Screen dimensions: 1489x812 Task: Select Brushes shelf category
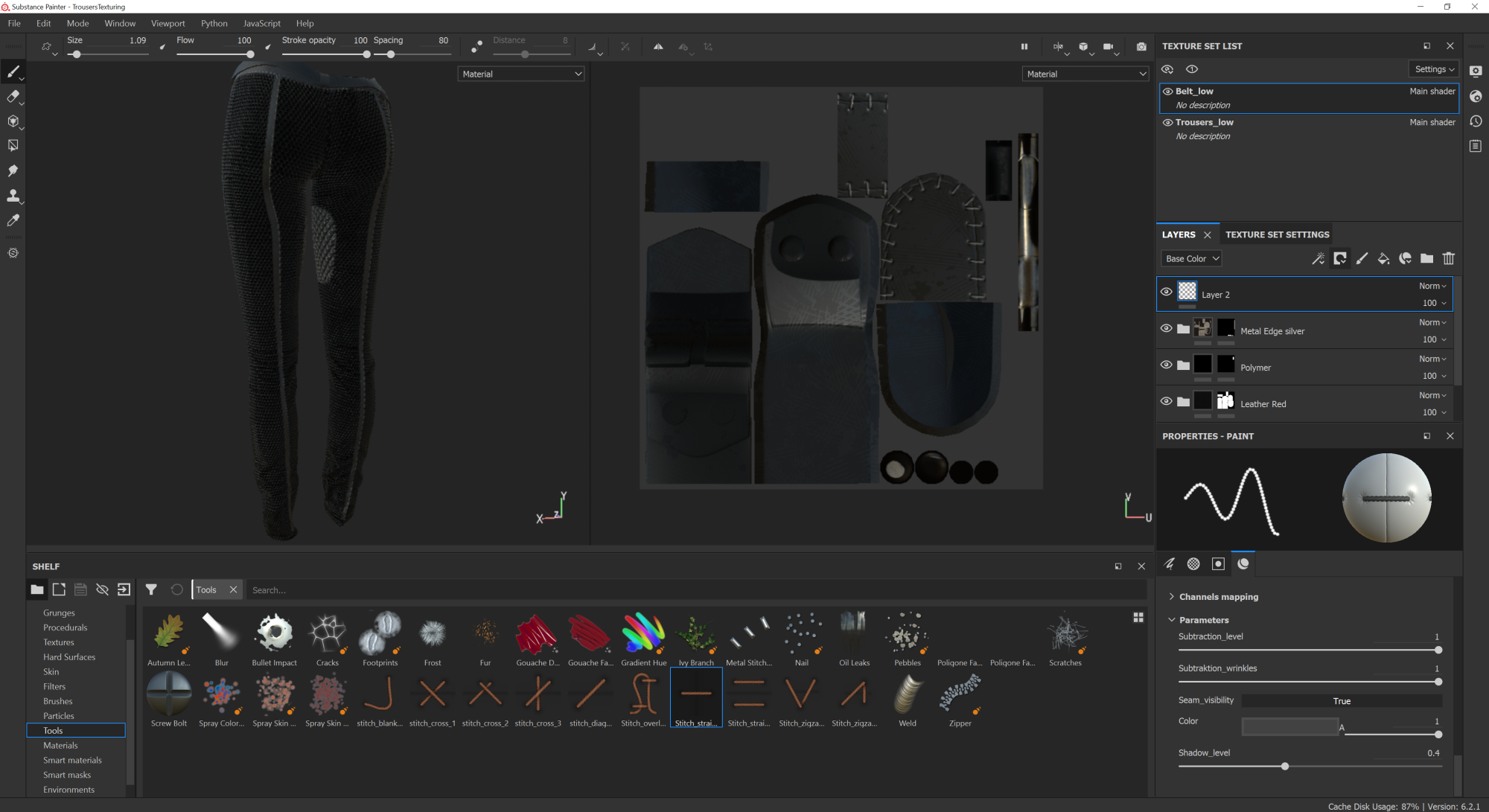58,701
